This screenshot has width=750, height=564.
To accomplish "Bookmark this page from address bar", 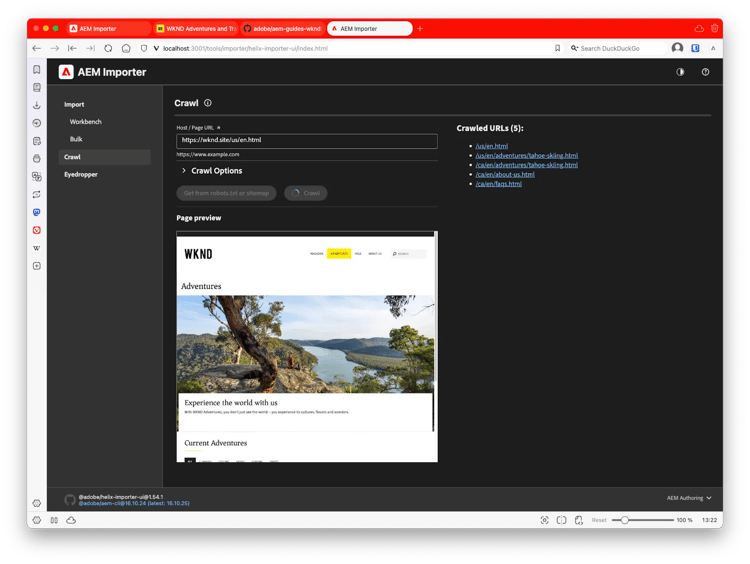I will (557, 48).
